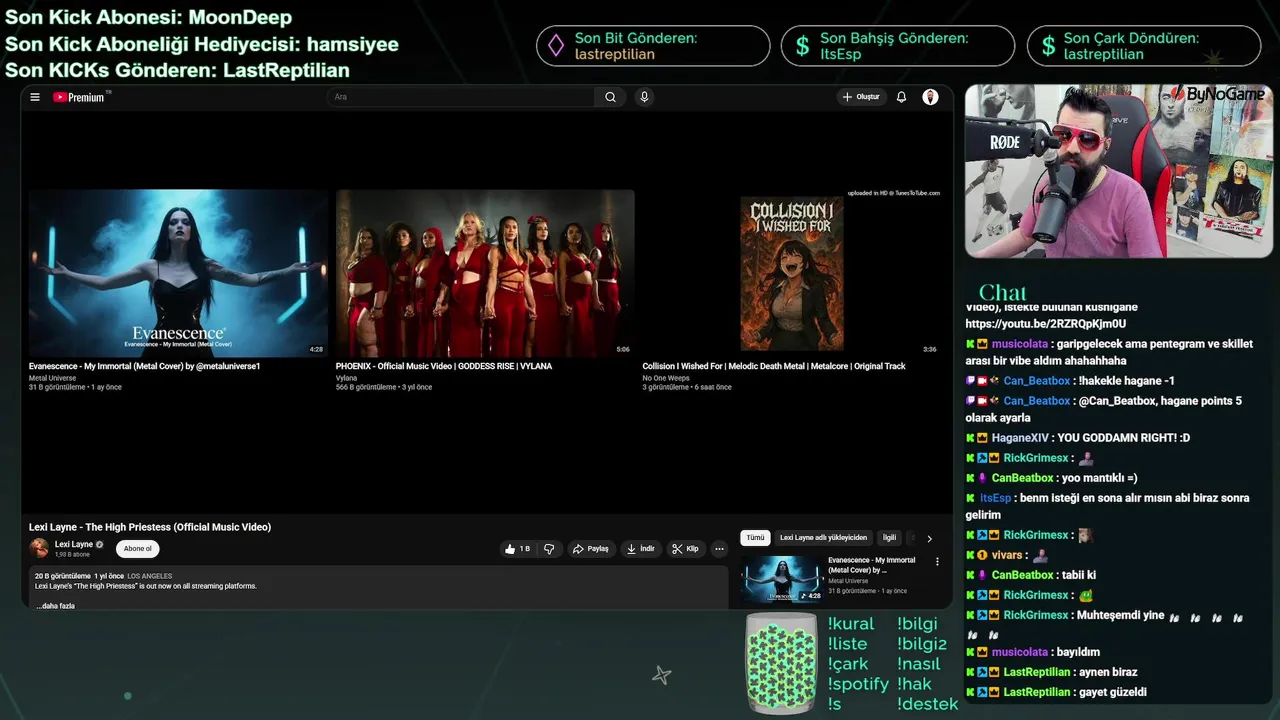Screen dimensions: 1280x720
Task: Click the video title 'Lexi Layne - The High Priestess'
Action: tap(150, 527)
